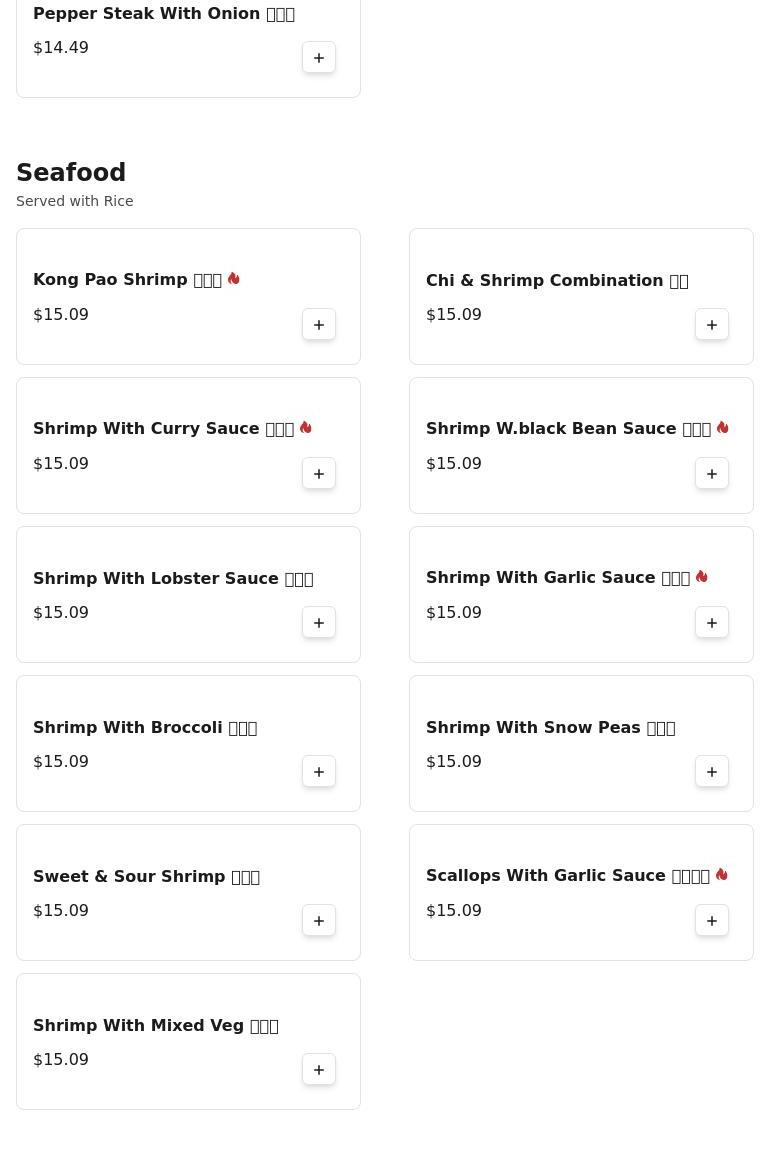Select Sweet & Sour Shrimp title text
This screenshot has height=1166, width=770.
pyautogui.click(x=146, y=877)
